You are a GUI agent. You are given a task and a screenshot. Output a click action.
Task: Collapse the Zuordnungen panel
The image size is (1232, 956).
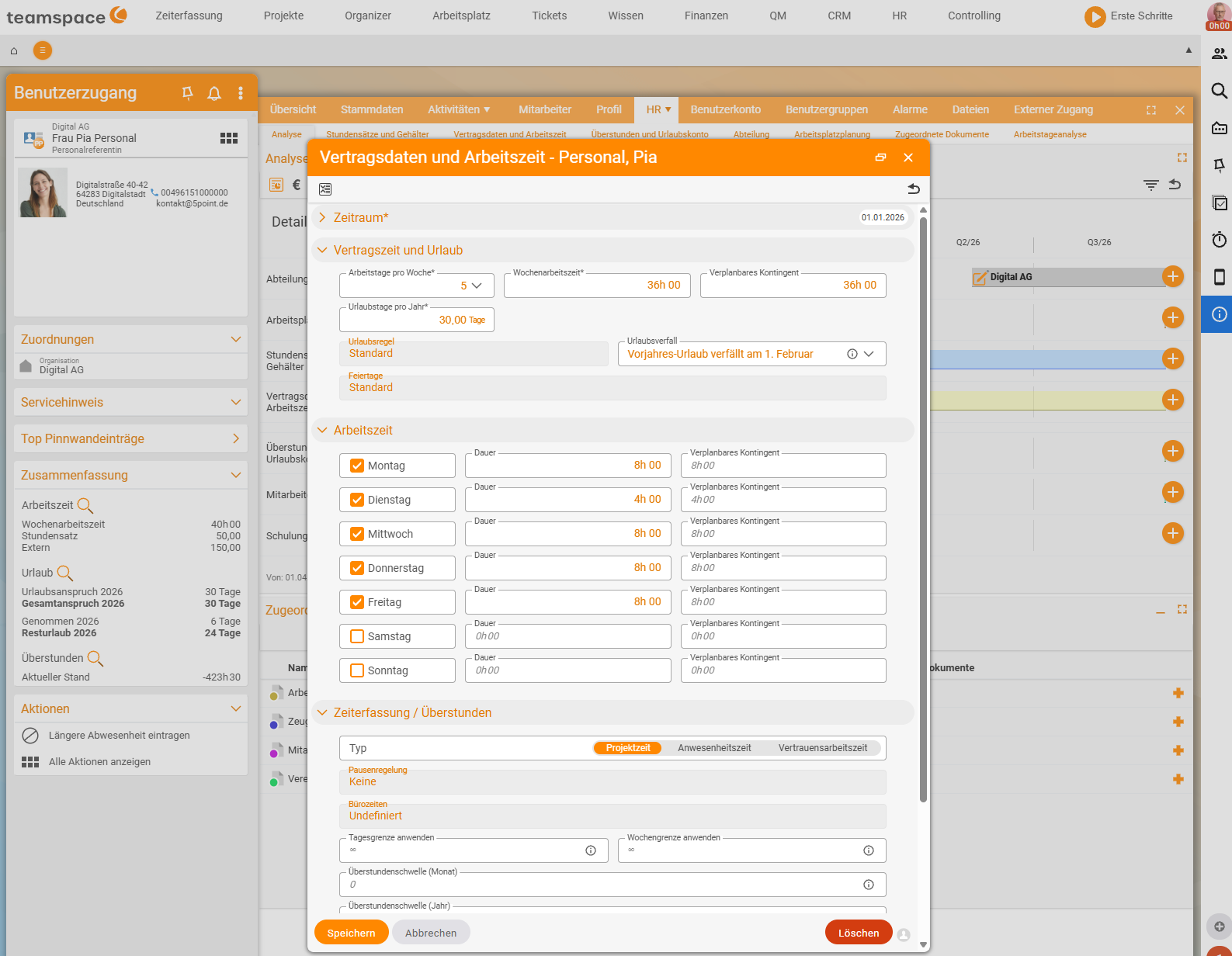coord(236,340)
